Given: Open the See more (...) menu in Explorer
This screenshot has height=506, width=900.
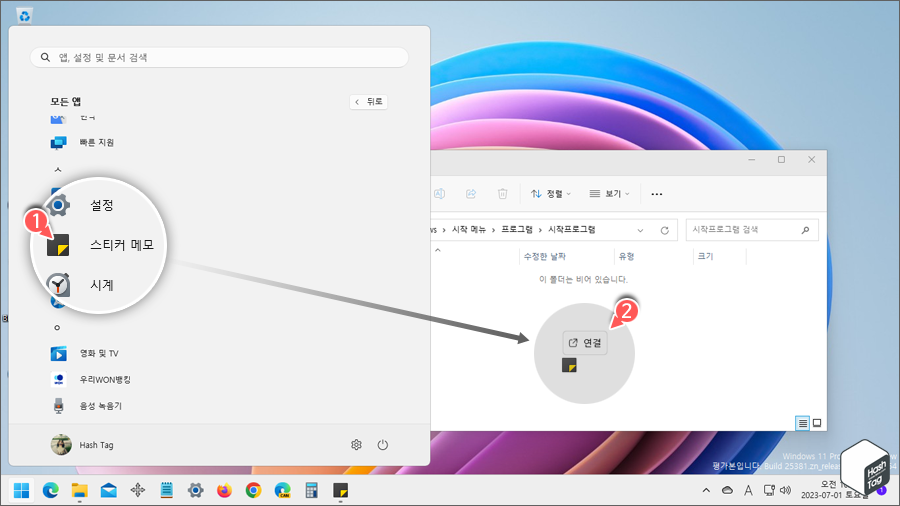Looking at the screenshot, I should coord(657,194).
